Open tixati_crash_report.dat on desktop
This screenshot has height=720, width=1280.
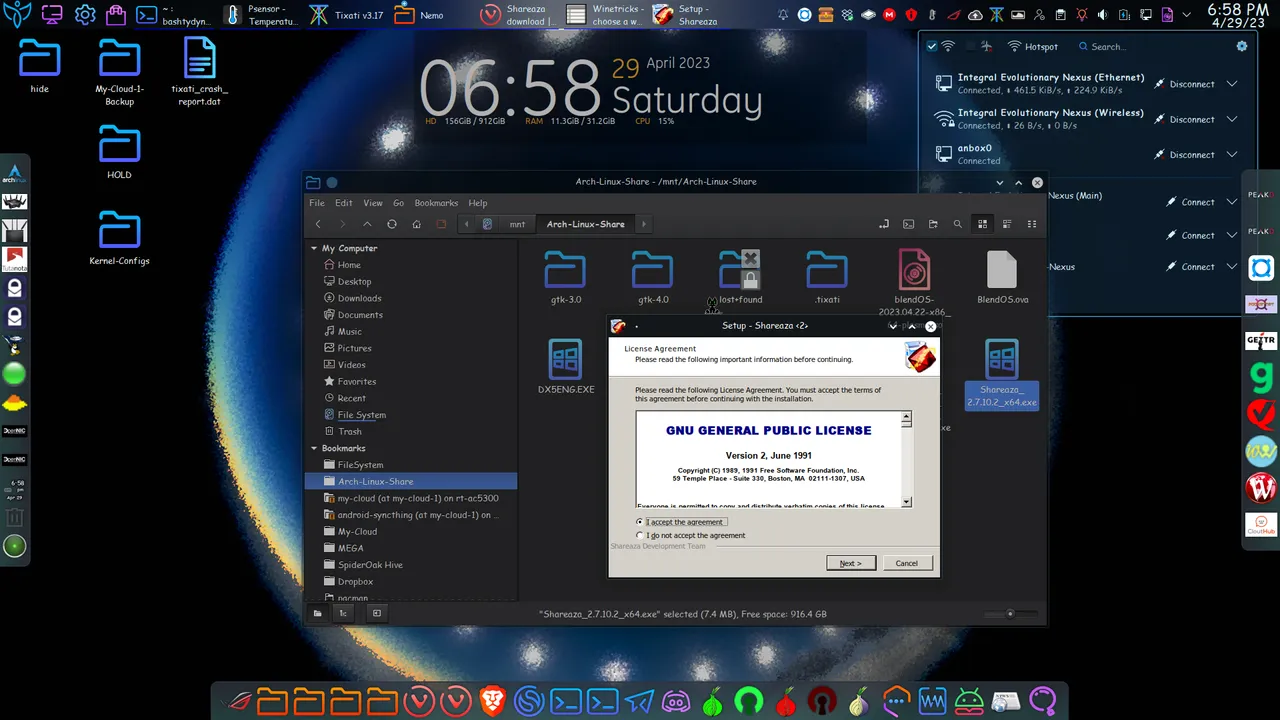[x=199, y=71]
